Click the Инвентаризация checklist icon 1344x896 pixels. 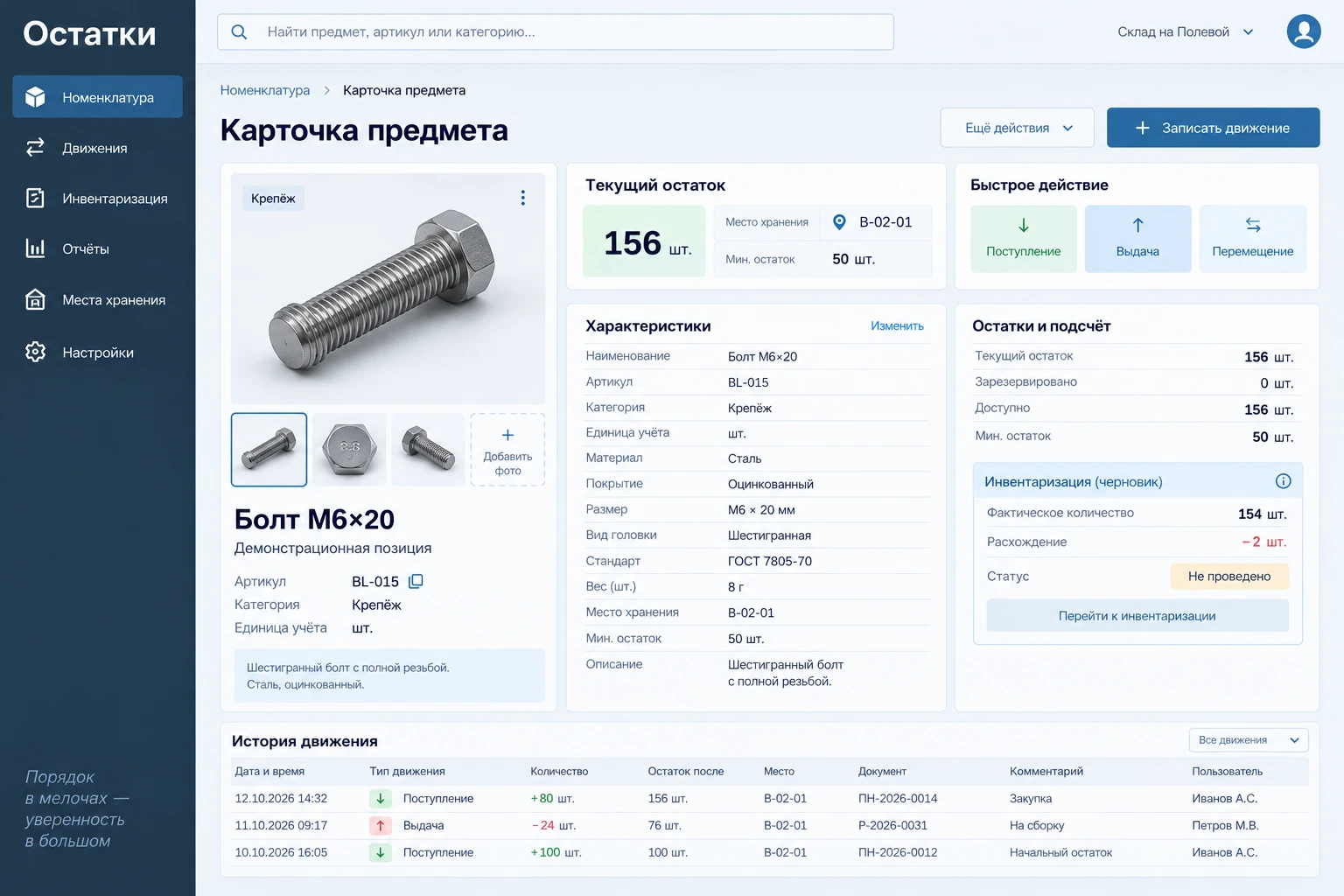pos(35,199)
